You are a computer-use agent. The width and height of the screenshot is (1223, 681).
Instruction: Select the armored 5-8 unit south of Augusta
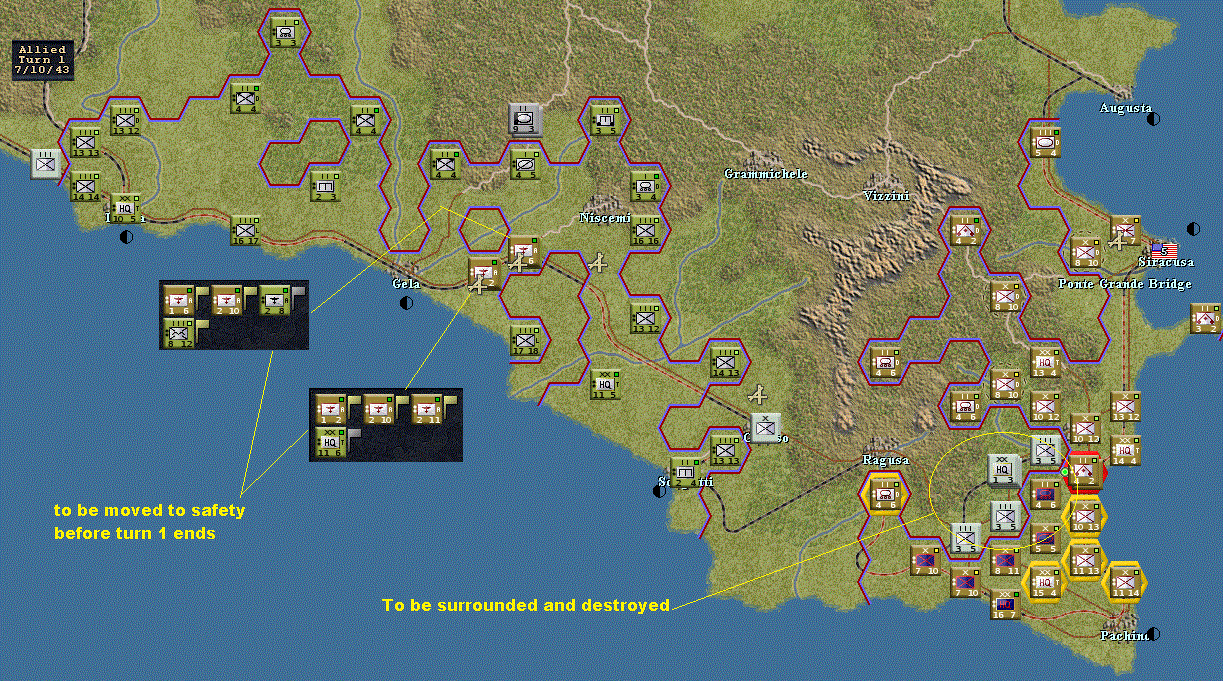click(1045, 141)
